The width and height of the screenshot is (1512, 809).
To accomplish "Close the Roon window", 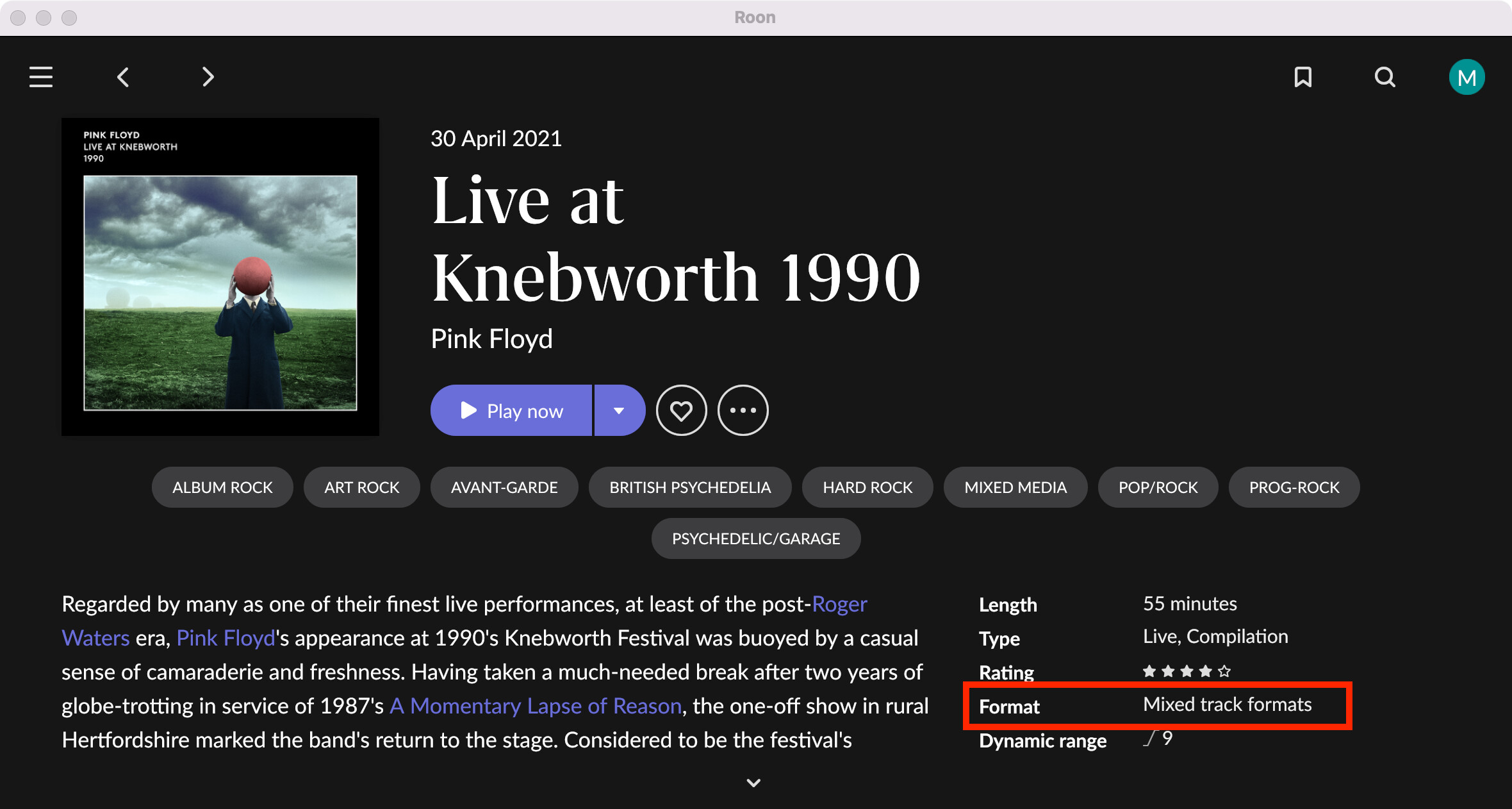I will [x=18, y=18].
